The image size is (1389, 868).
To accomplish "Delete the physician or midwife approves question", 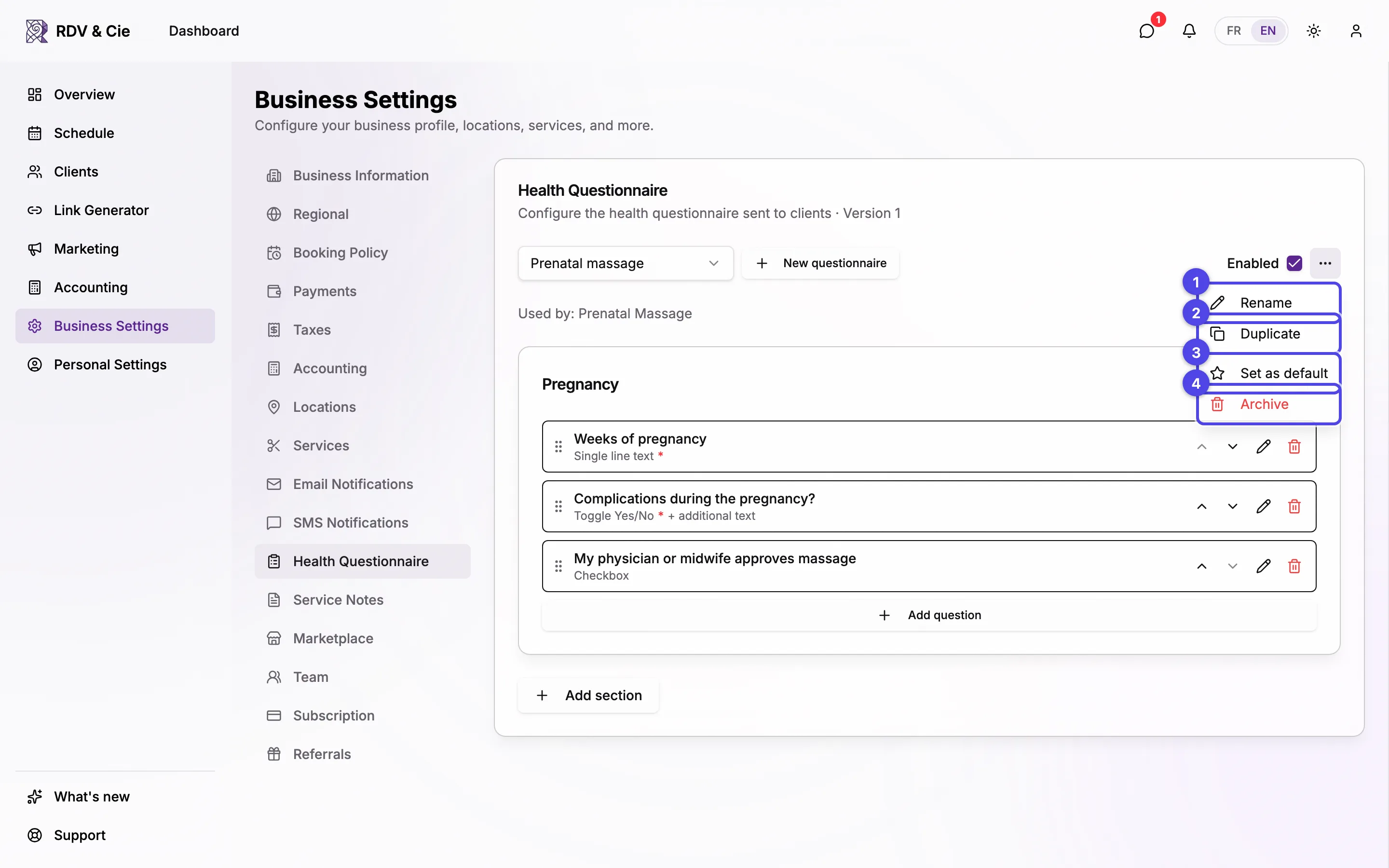I will (x=1294, y=566).
